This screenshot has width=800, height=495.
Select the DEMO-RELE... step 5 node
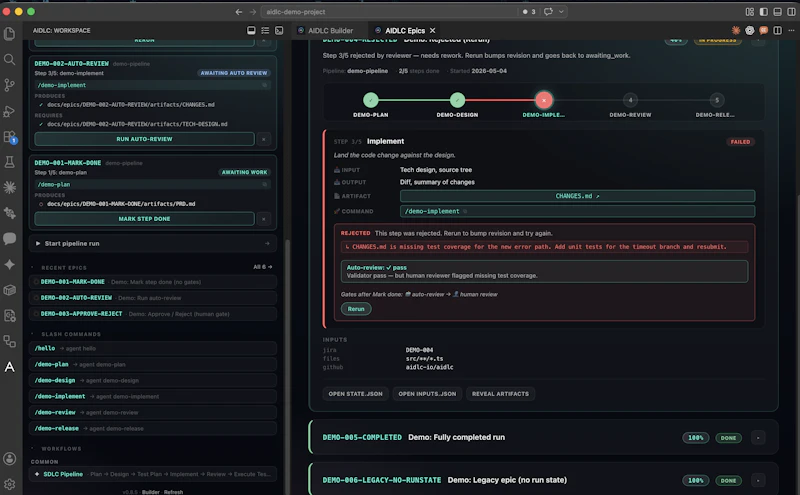pos(716,100)
